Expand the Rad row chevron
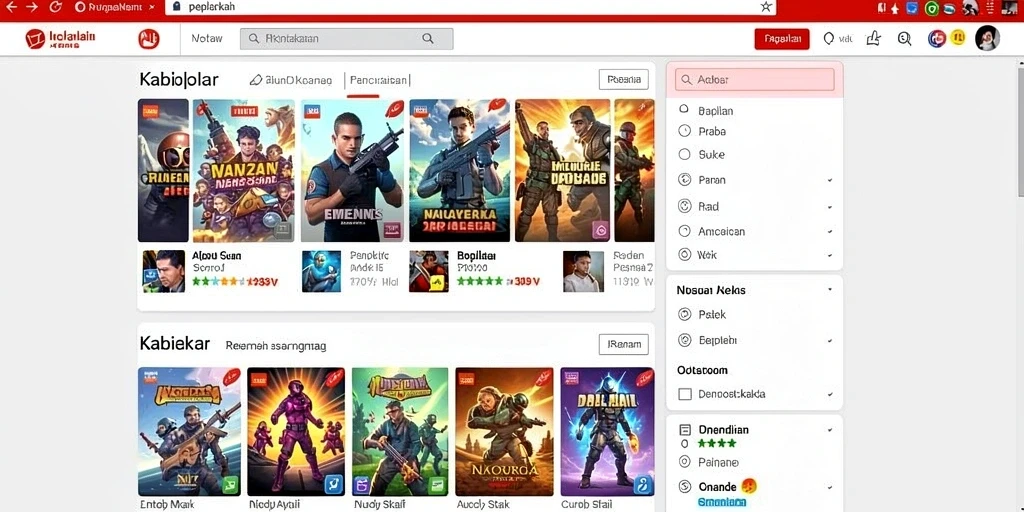The width and height of the screenshot is (1024, 512). pyautogui.click(x=830, y=207)
